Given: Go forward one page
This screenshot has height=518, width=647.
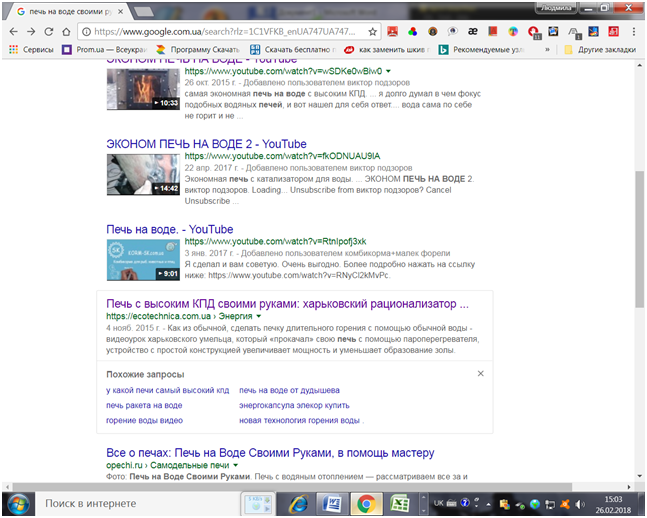Looking at the screenshot, I should [31, 32].
